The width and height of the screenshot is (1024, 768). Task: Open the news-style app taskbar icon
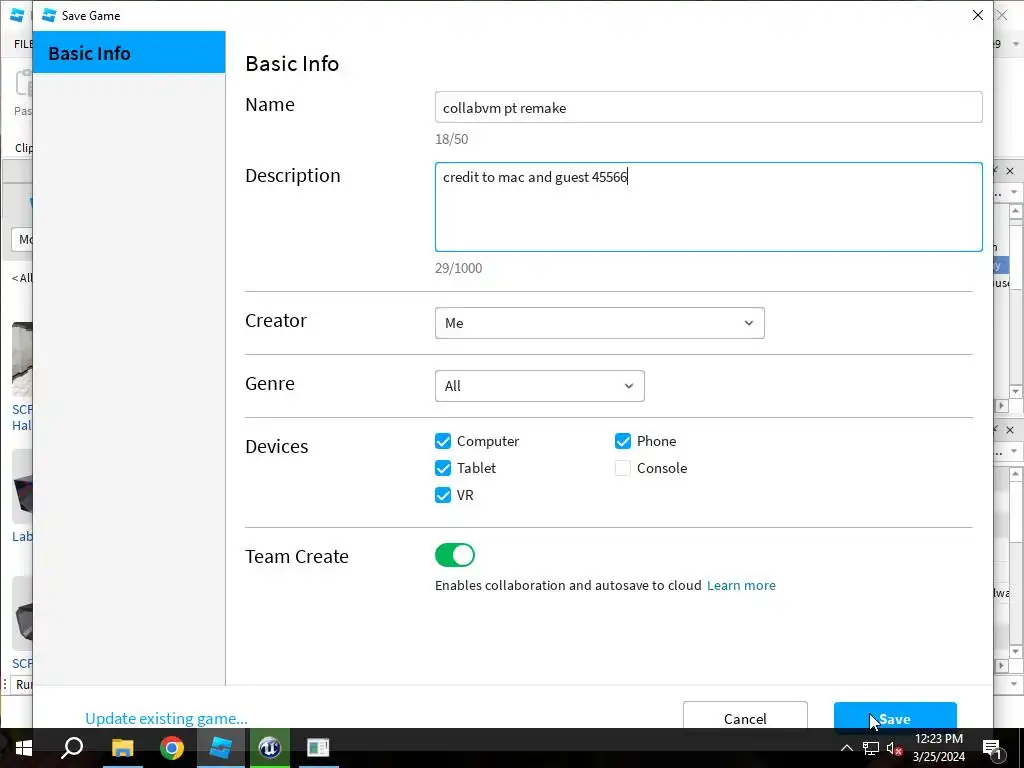tap(318, 748)
